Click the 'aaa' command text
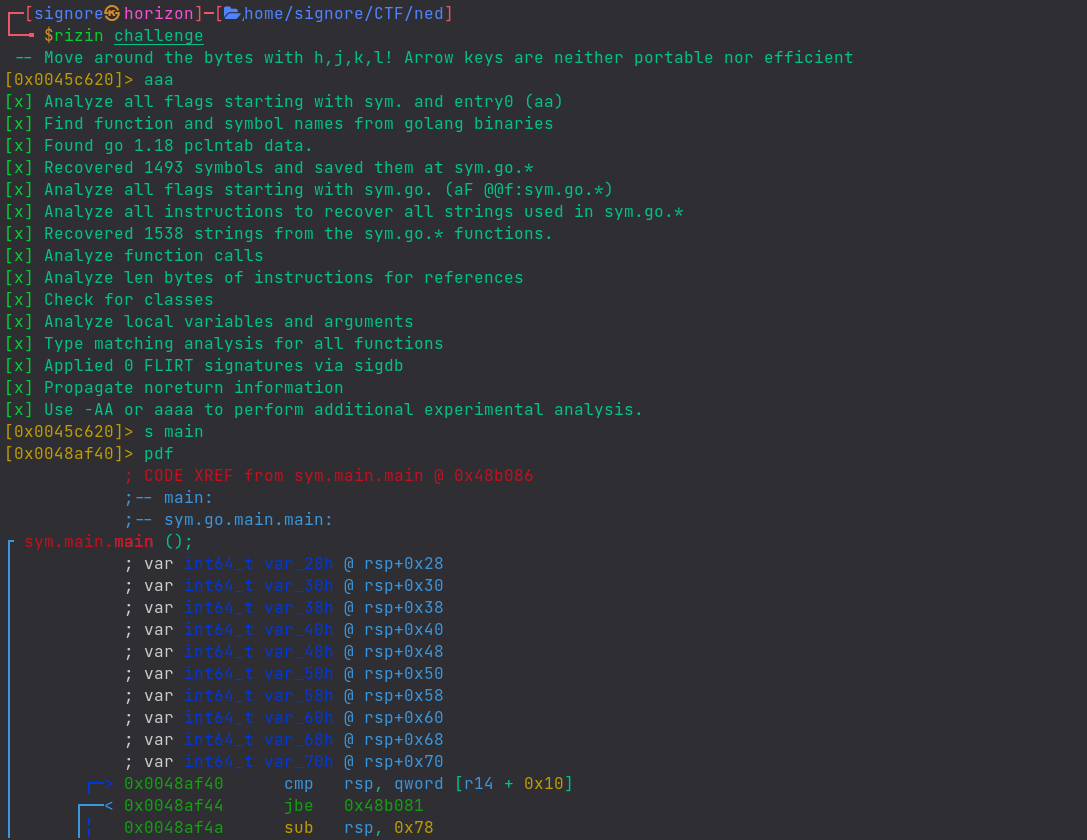The image size is (1087, 840). click(x=158, y=80)
